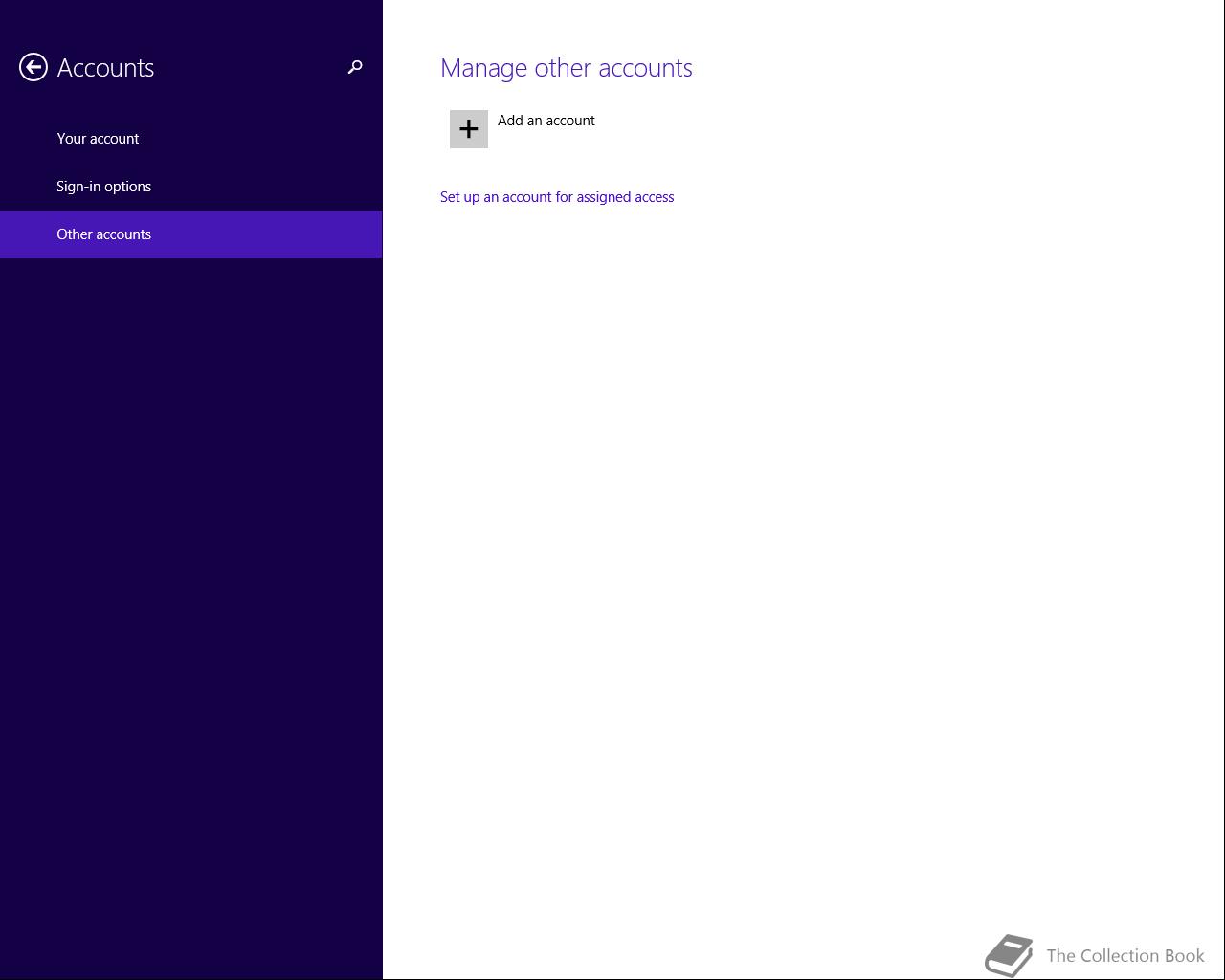Click the Manage other accounts heading

point(567,68)
